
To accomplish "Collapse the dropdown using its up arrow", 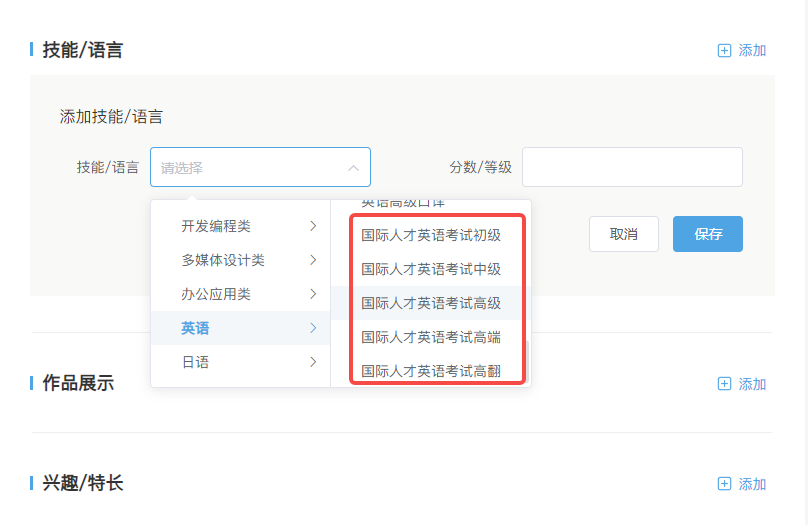I will pos(354,168).
